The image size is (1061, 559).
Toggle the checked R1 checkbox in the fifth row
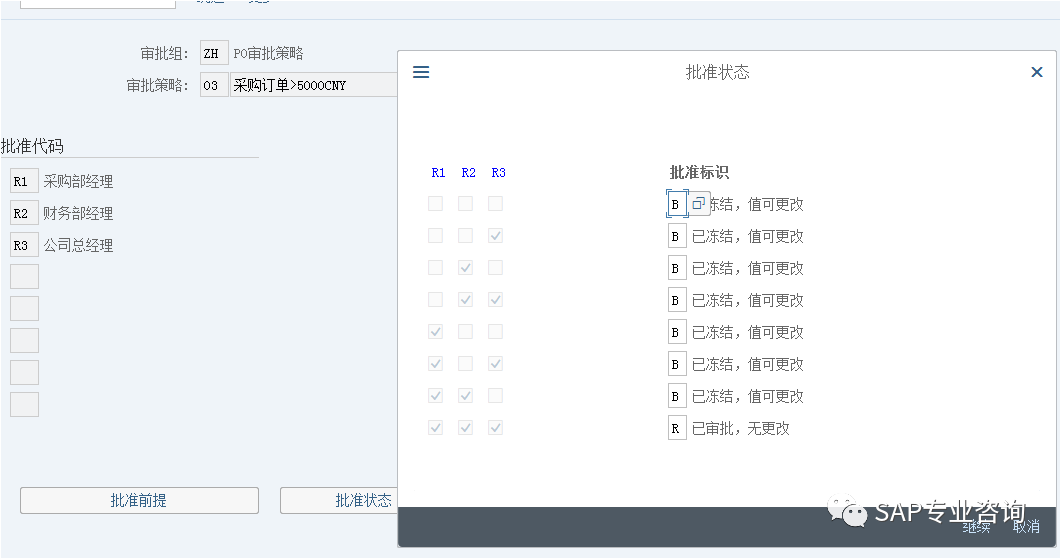coord(436,332)
